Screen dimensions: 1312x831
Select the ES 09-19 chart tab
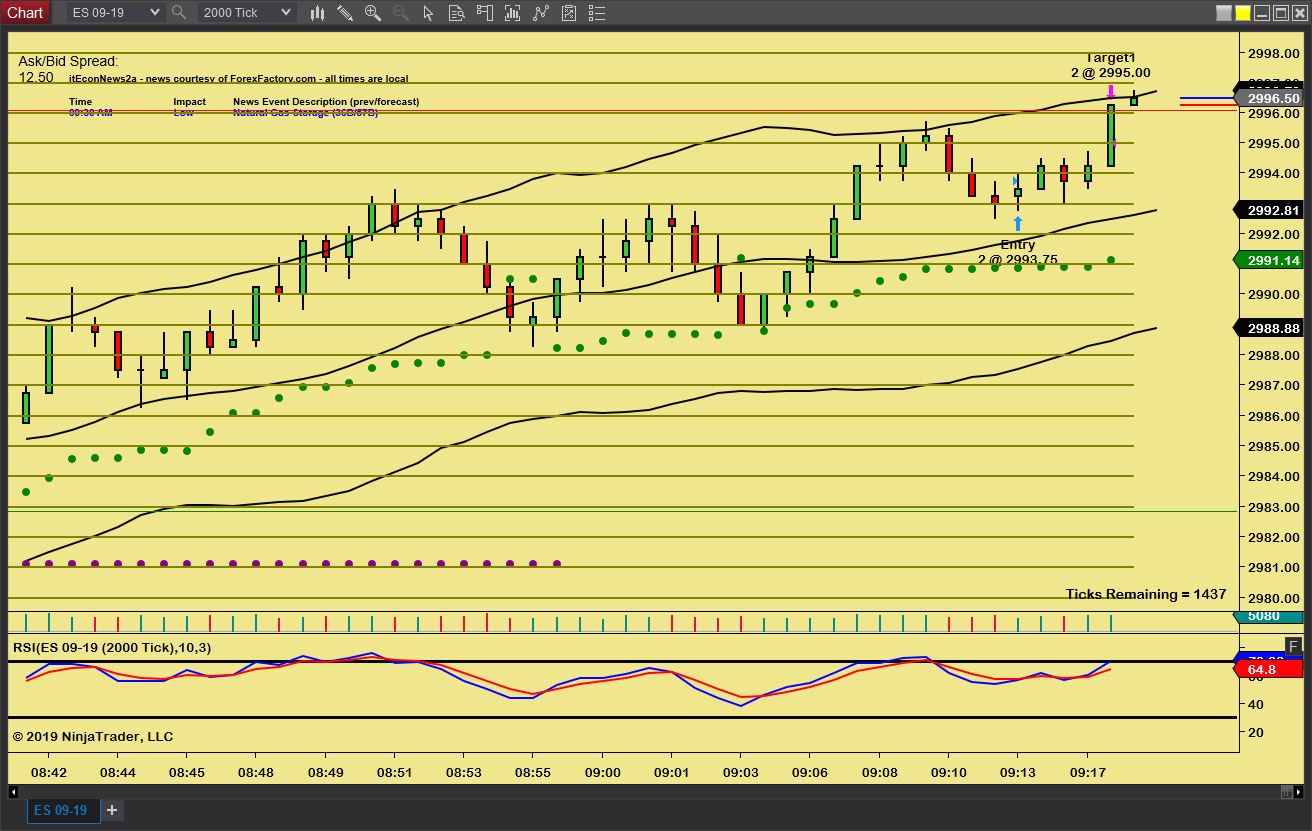pos(62,810)
